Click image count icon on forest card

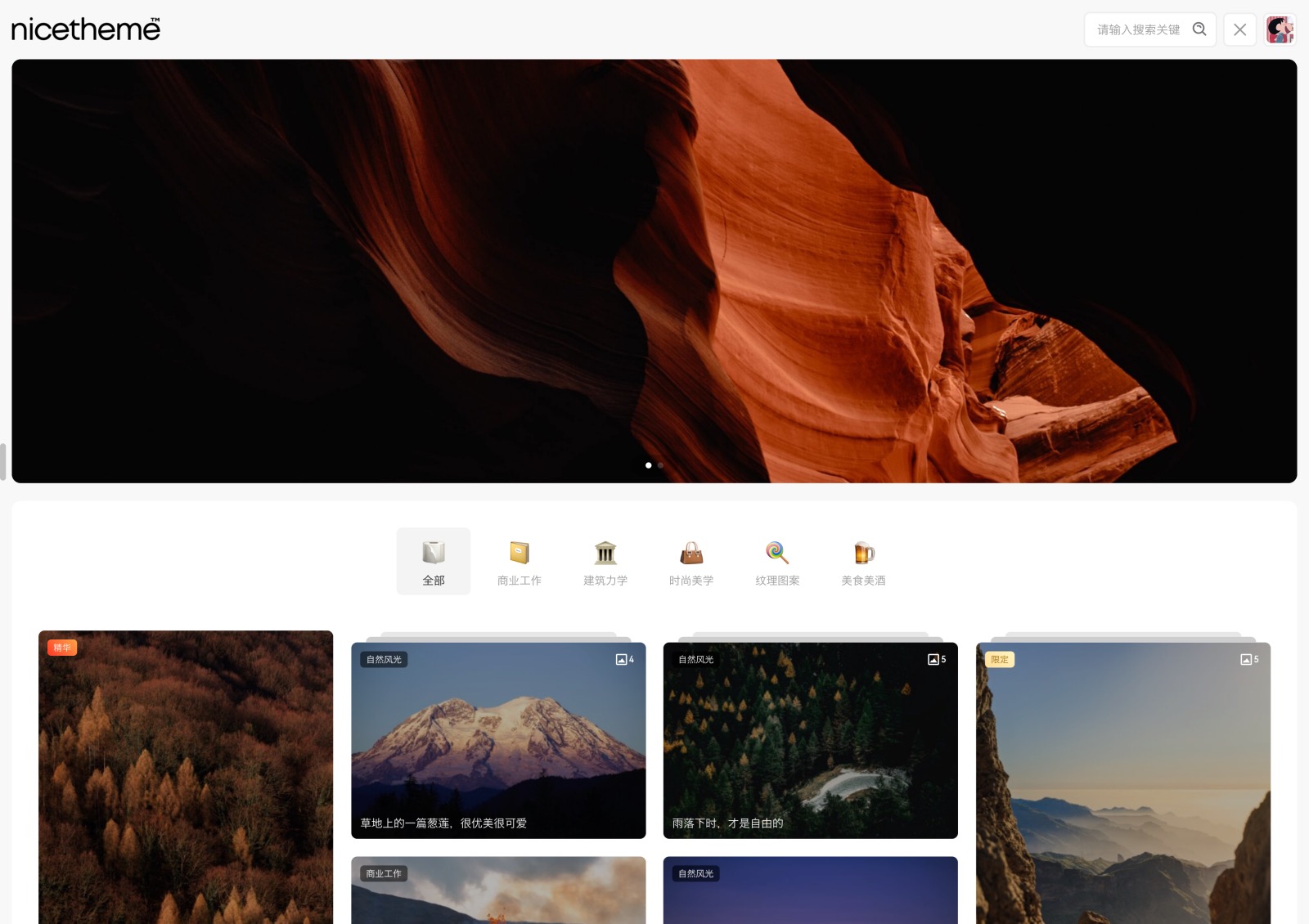pyautogui.click(x=936, y=659)
